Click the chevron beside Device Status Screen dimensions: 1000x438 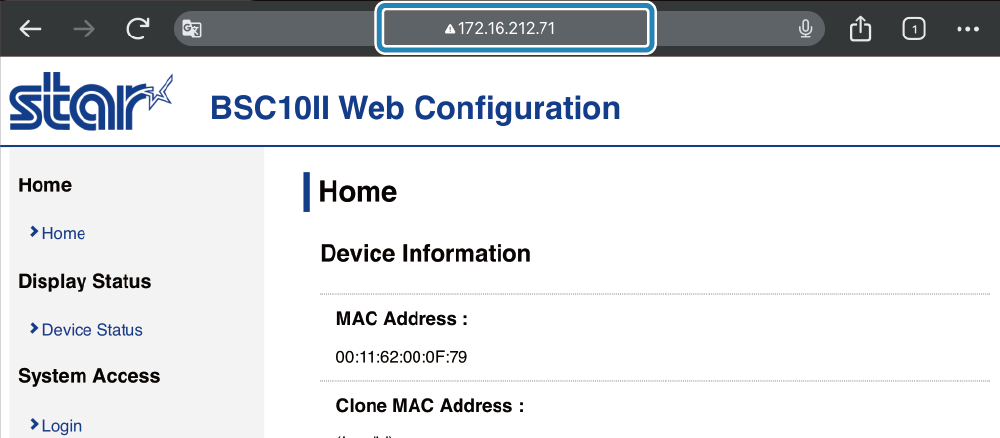point(35,328)
